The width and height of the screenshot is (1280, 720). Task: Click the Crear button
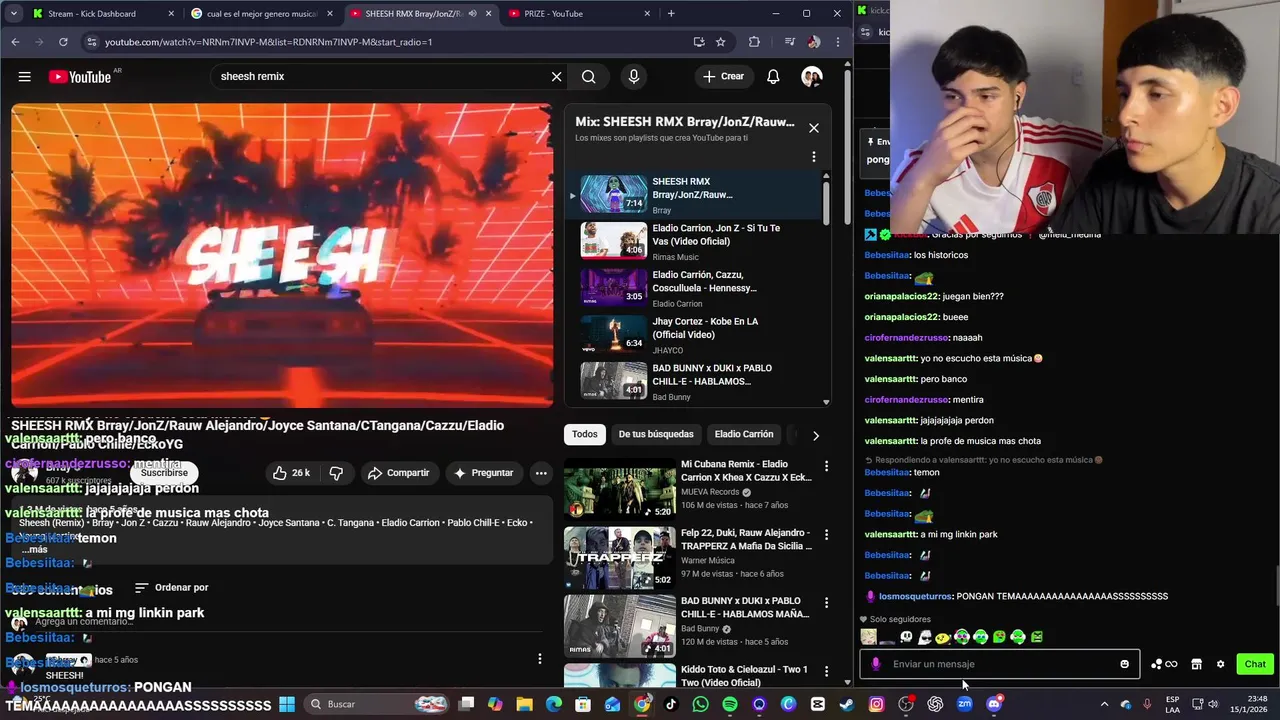(x=723, y=76)
